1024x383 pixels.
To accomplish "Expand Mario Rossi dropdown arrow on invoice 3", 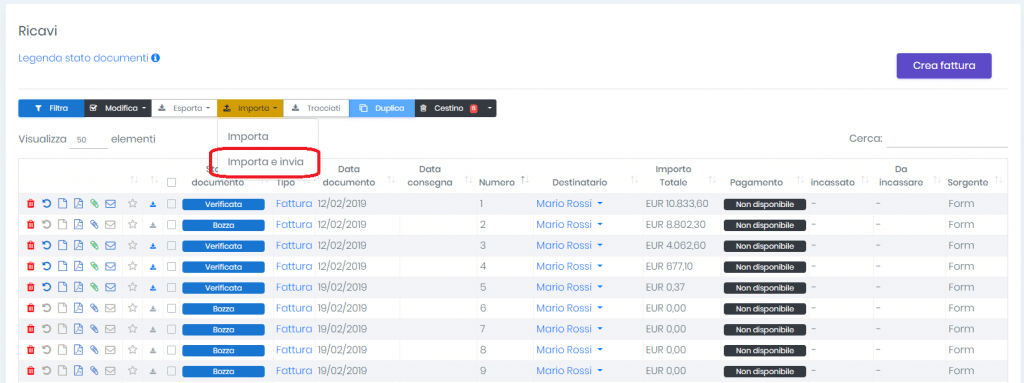I will [600, 246].
